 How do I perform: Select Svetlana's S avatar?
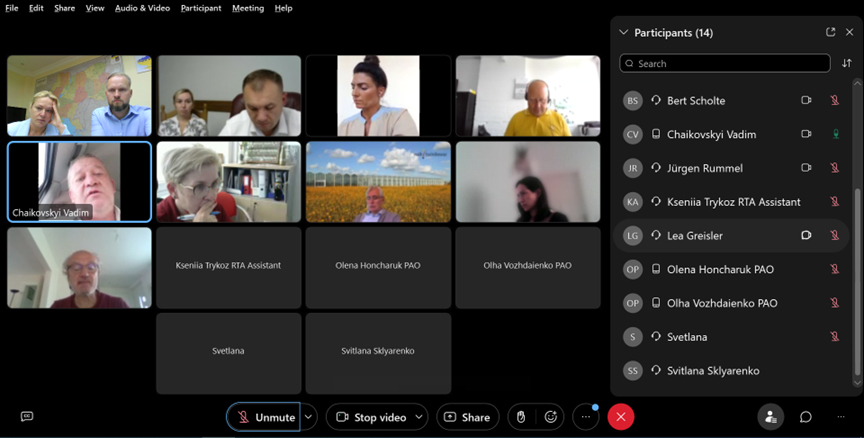point(633,337)
